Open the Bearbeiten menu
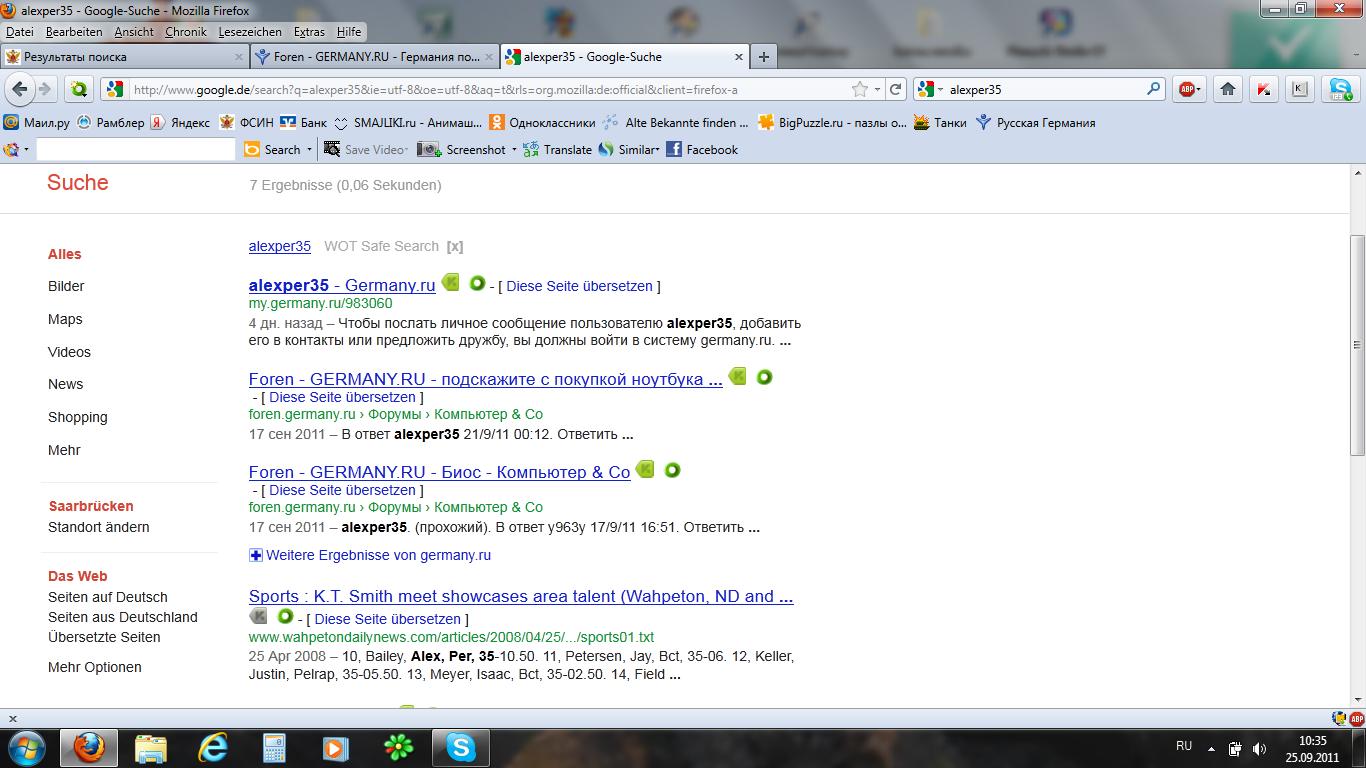Viewport: 1366px width, 768px height. [74, 32]
